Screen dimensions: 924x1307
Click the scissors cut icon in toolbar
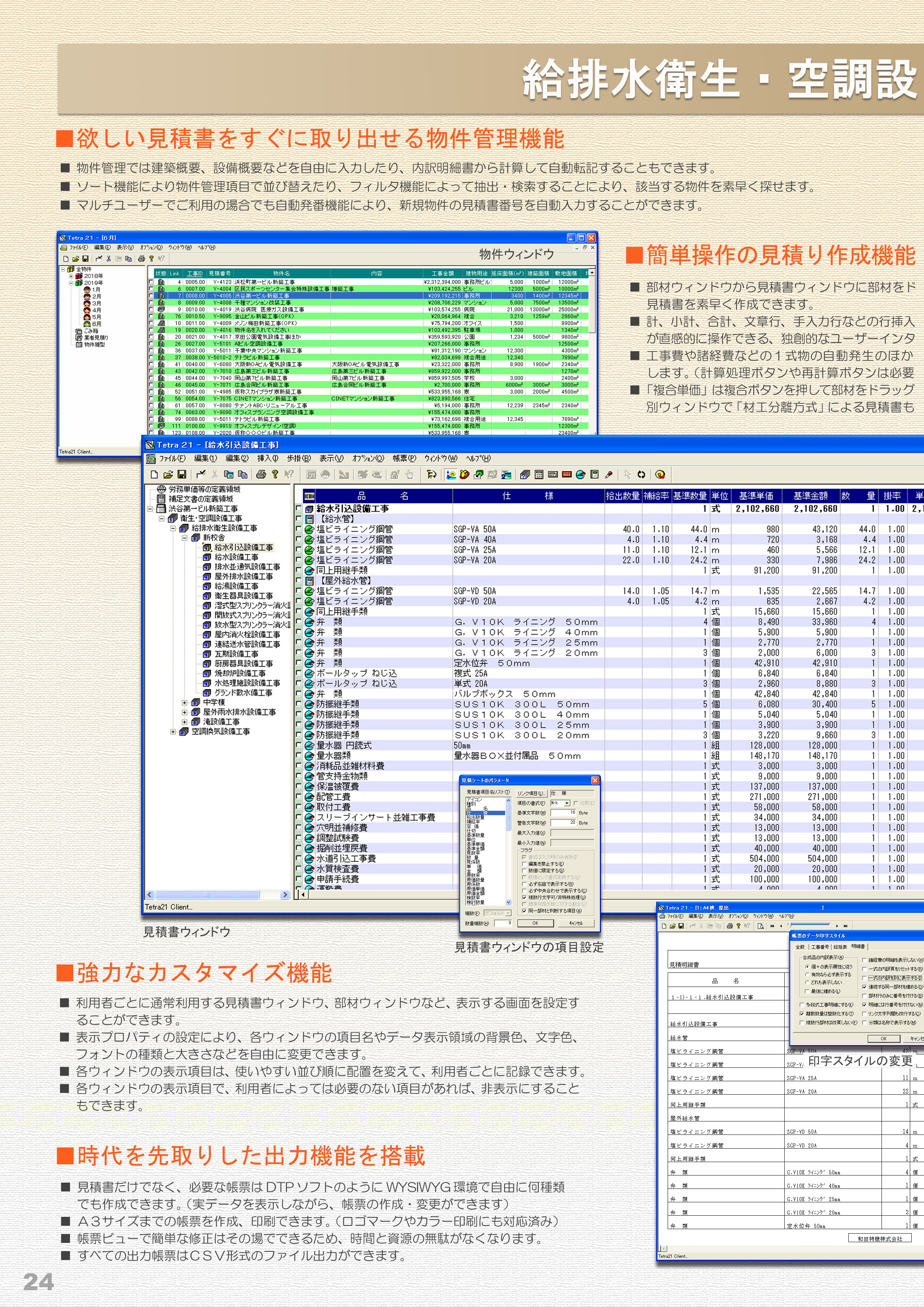215,475
